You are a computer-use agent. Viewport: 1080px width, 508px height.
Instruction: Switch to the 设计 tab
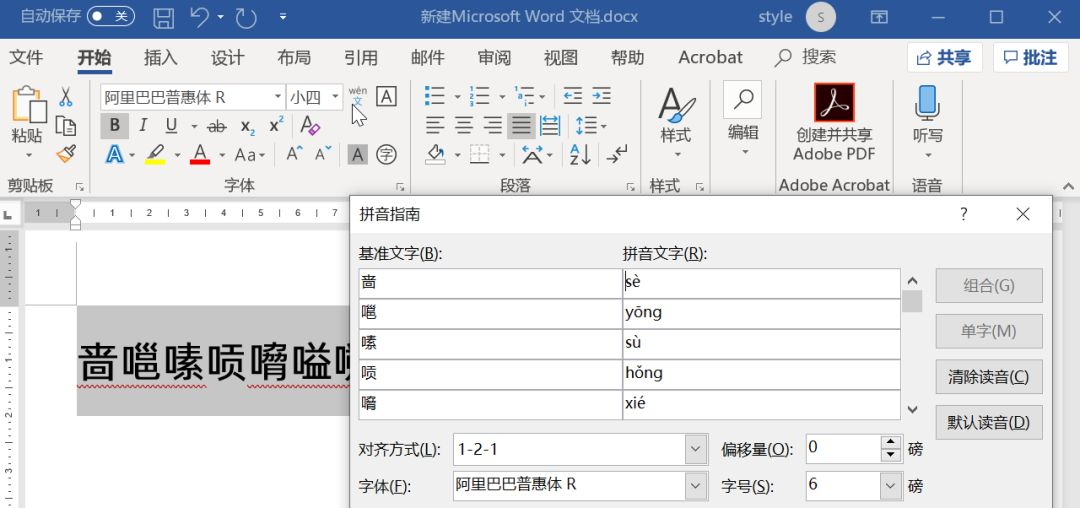(x=227, y=58)
